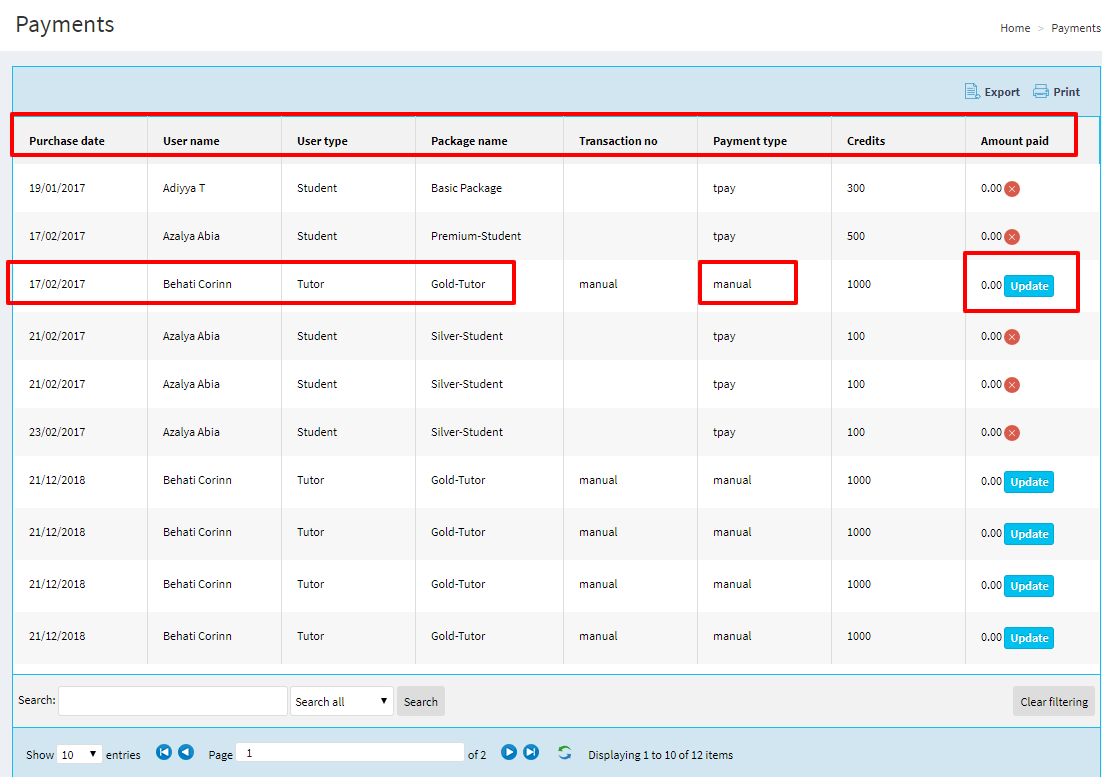Go to the previous page

point(186,753)
